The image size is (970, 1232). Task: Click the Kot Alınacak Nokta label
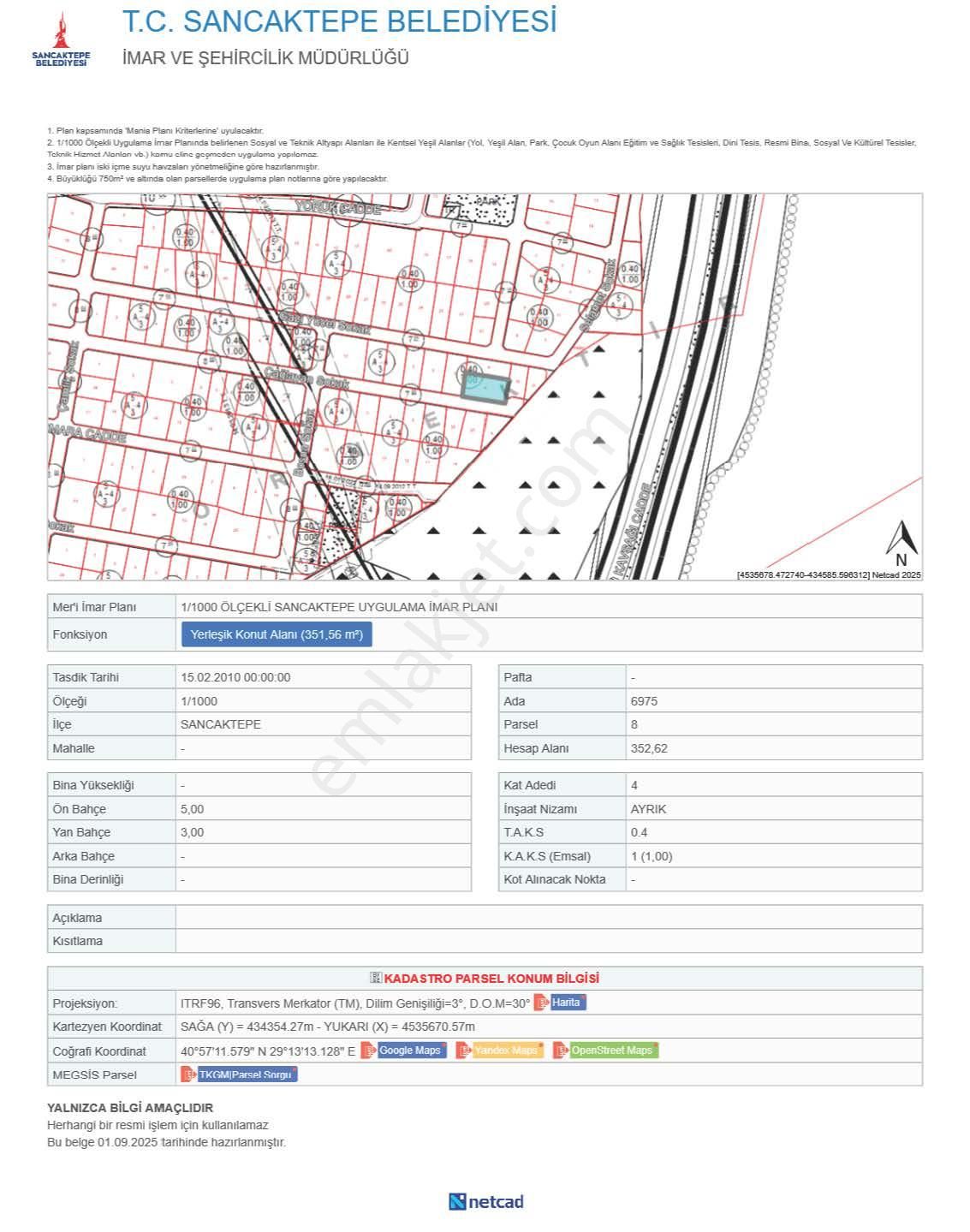point(555,879)
